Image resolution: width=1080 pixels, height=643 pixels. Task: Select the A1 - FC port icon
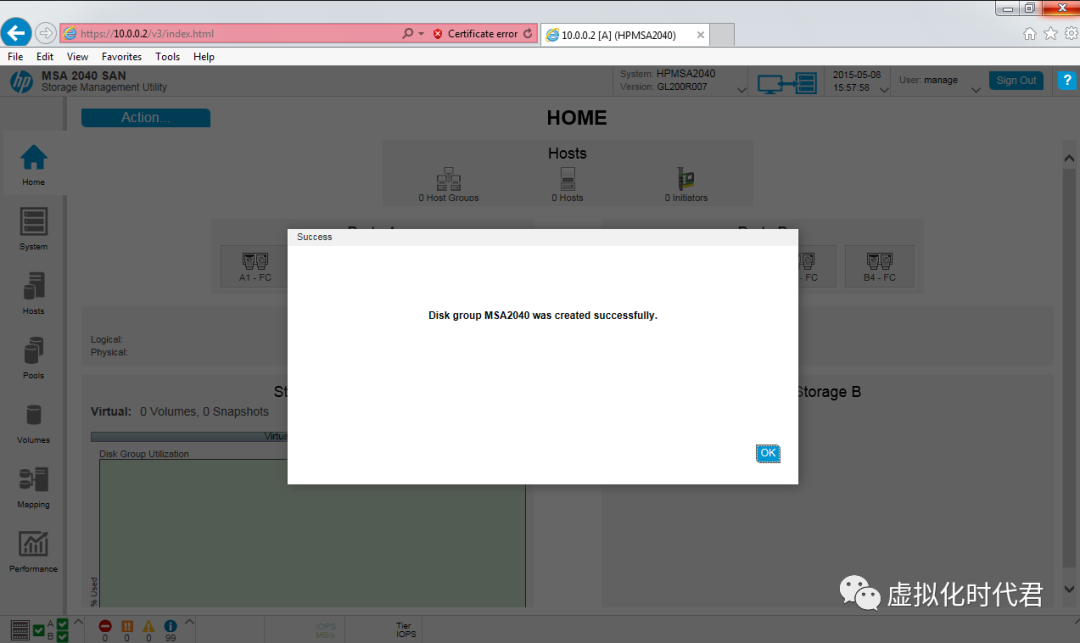pos(255,261)
